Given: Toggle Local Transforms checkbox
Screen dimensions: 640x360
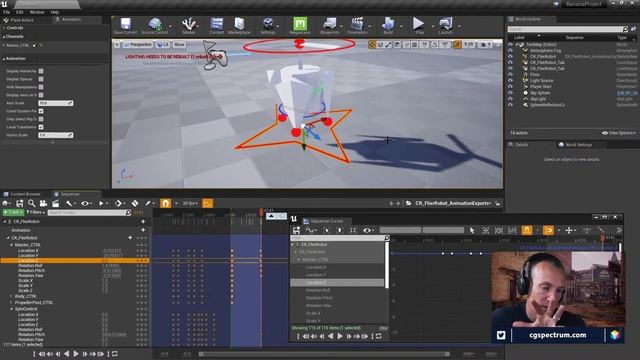Looking at the screenshot, I should (x=41, y=127).
